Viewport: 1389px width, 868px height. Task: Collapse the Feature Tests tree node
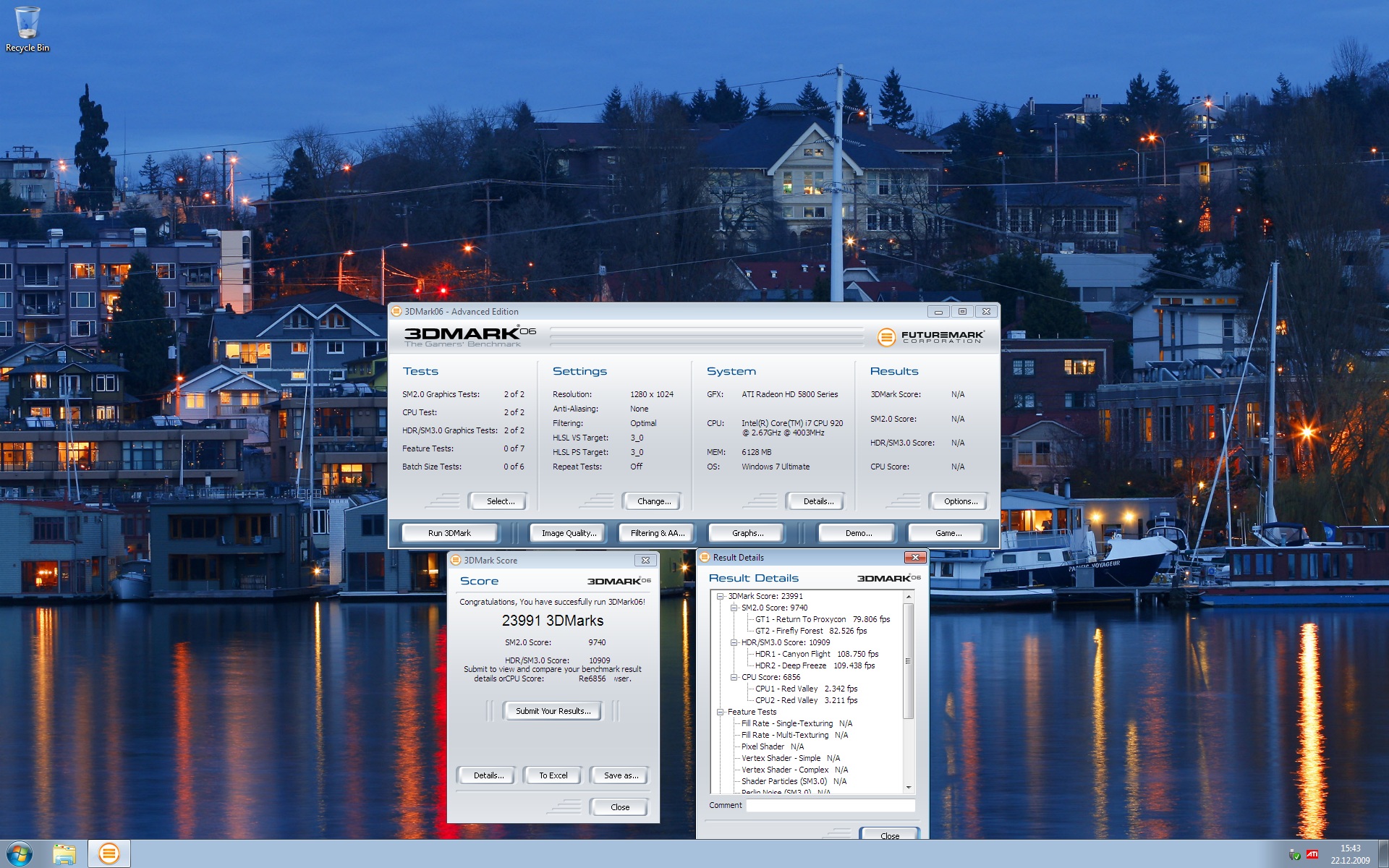[x=721, y=712]
